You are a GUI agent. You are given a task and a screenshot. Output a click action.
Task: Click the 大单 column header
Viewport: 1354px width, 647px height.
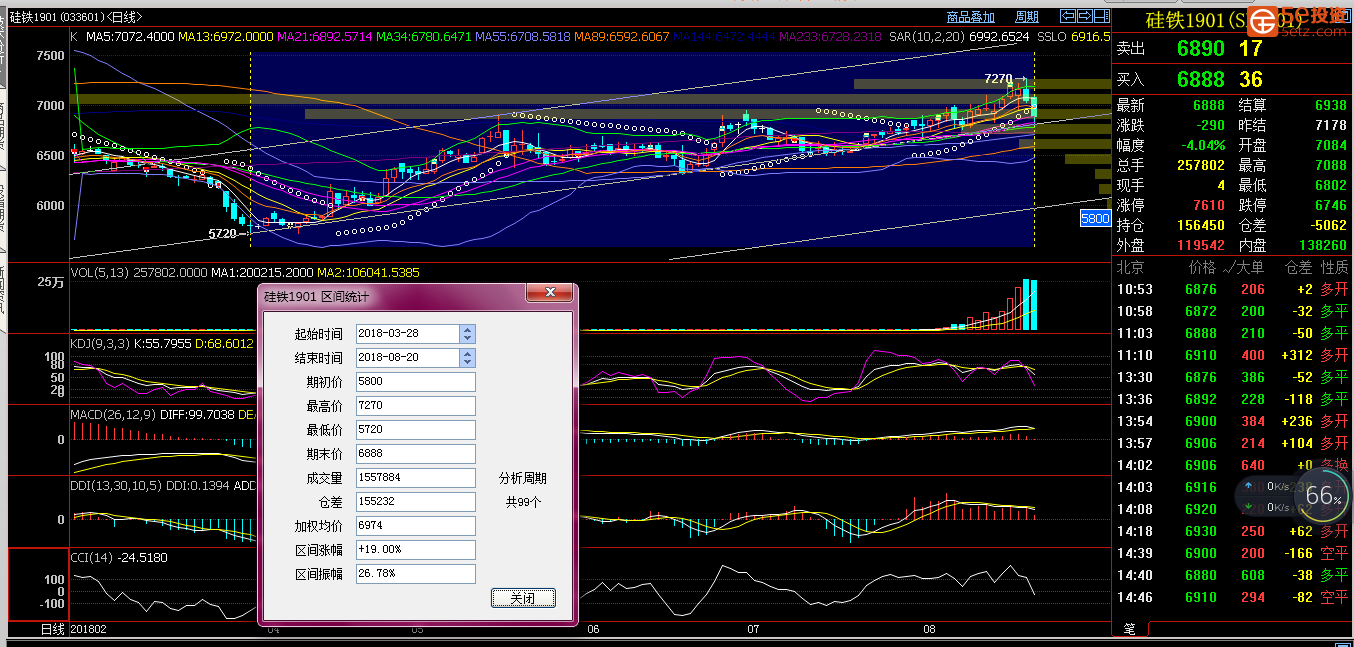[x=1245, y=268]
